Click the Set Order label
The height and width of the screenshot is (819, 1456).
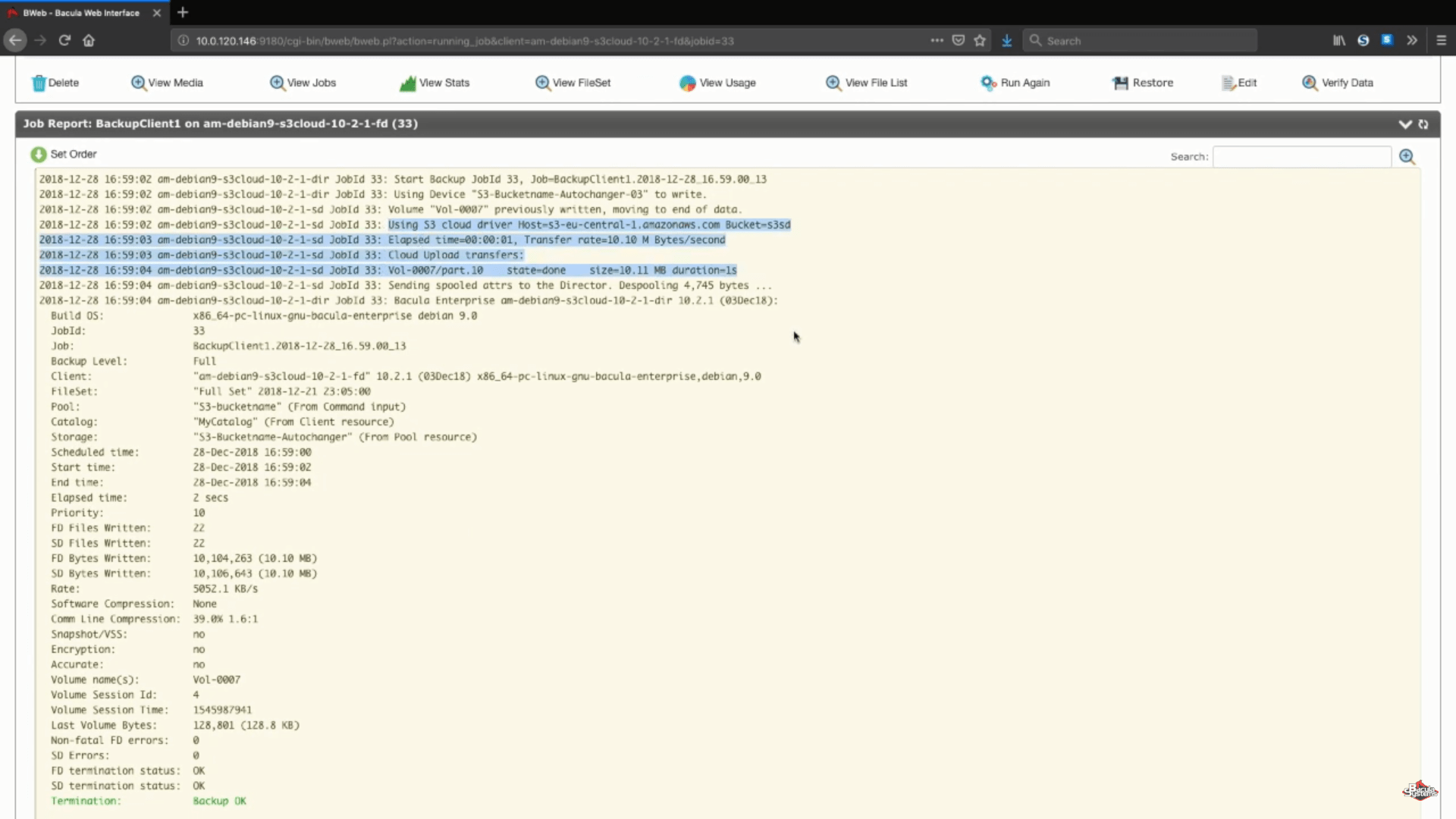pos(74,154)
